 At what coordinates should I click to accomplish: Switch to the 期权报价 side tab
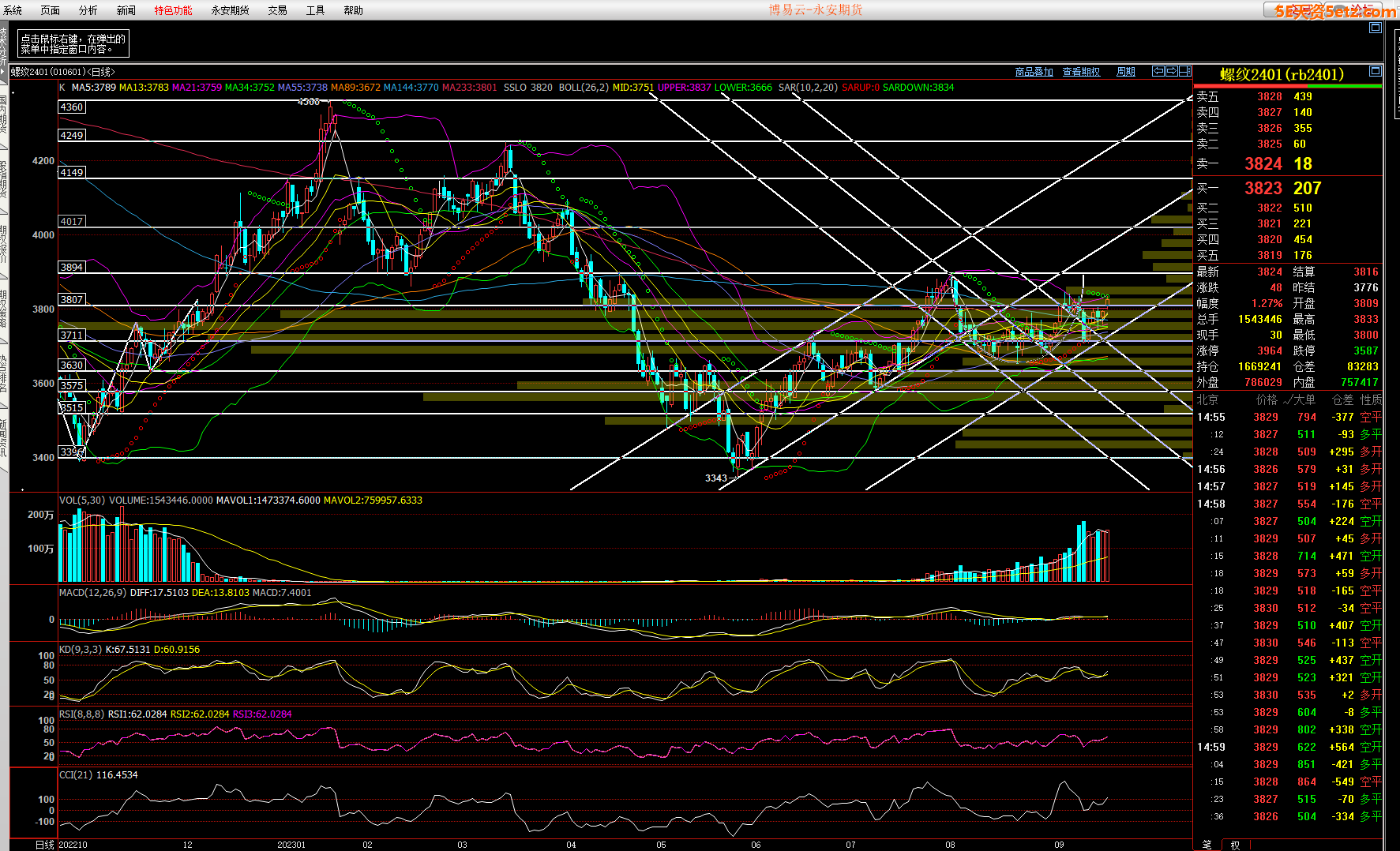4,245
